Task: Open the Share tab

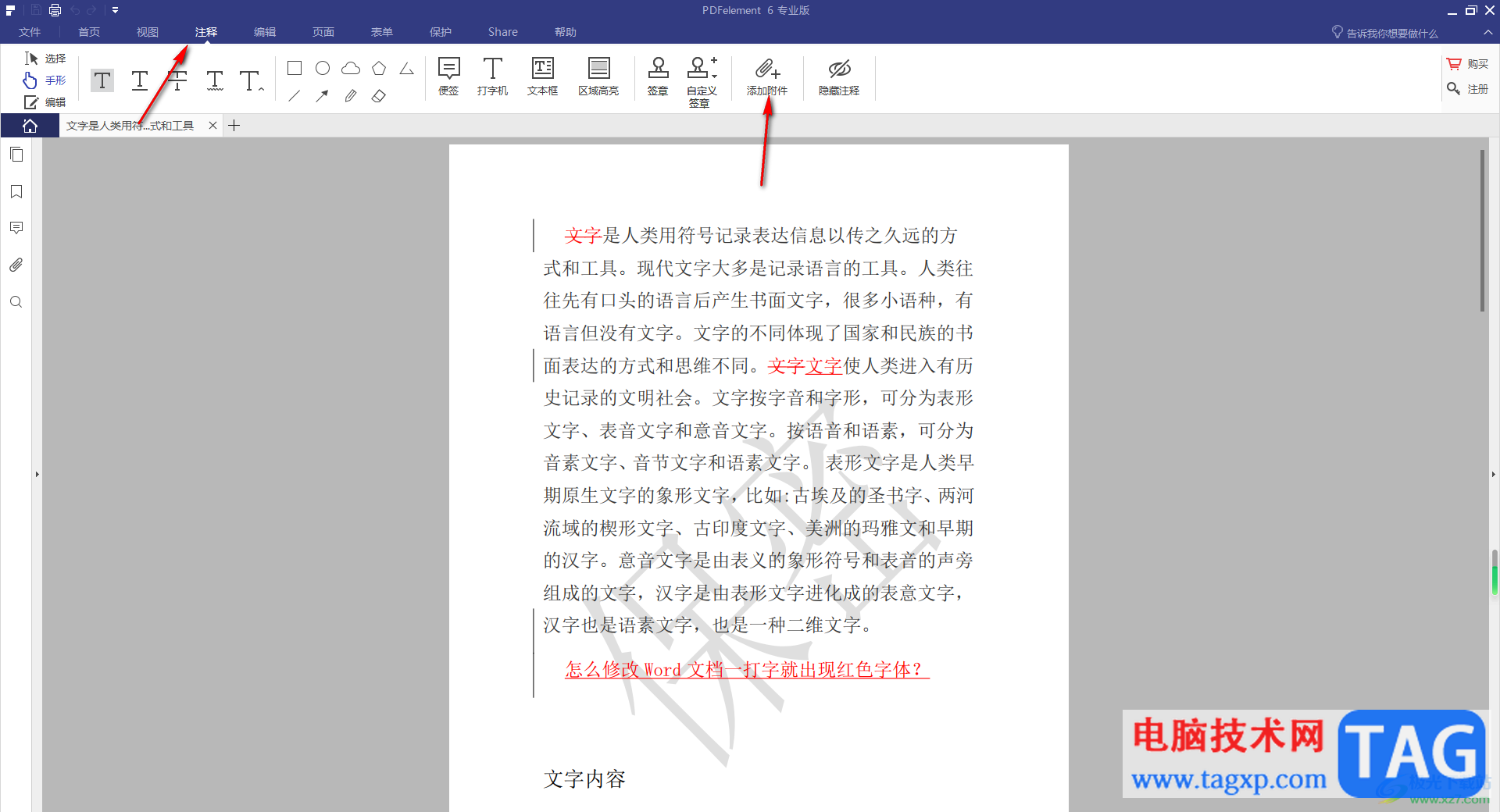Action: pos(503,32)
